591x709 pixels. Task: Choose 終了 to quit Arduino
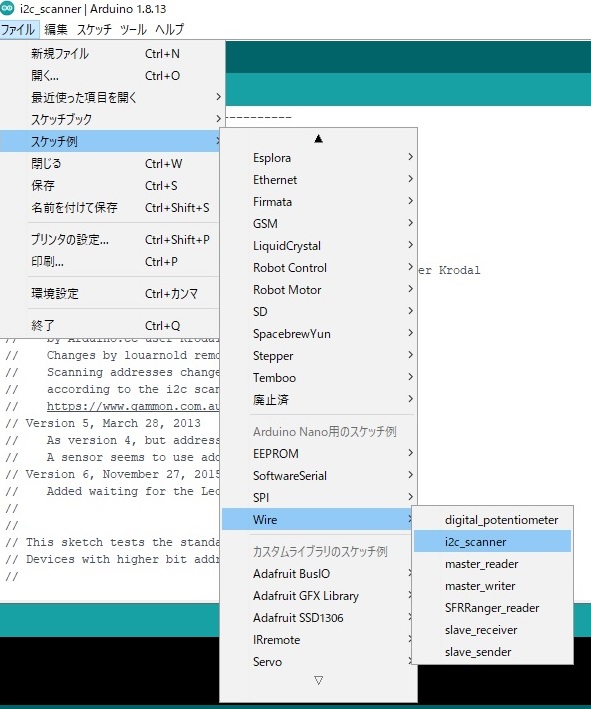[x=109, y=326]
